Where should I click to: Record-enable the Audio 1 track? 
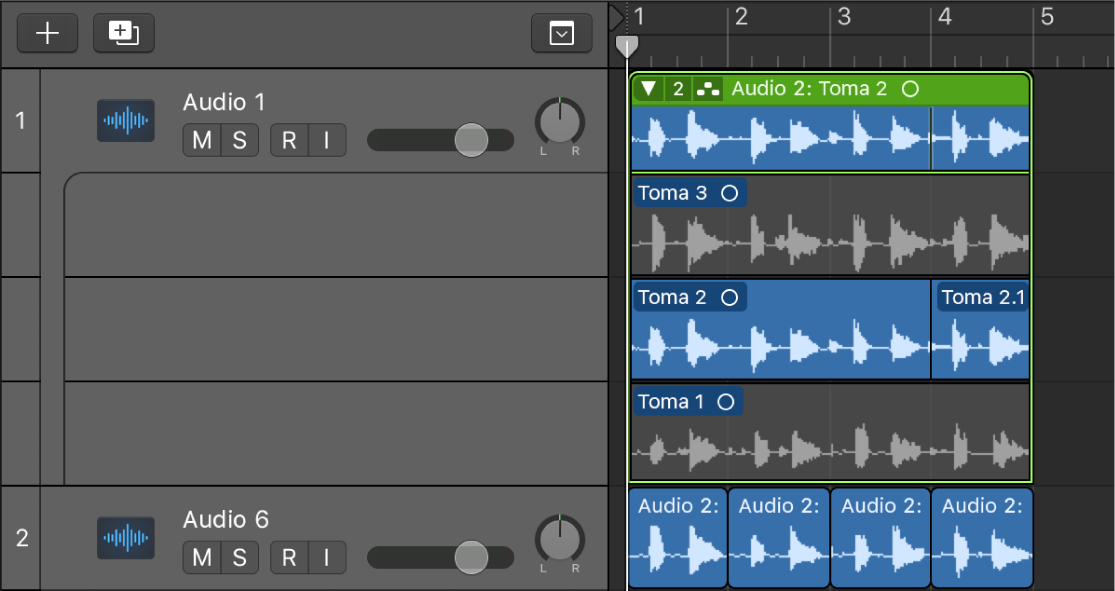289,141
